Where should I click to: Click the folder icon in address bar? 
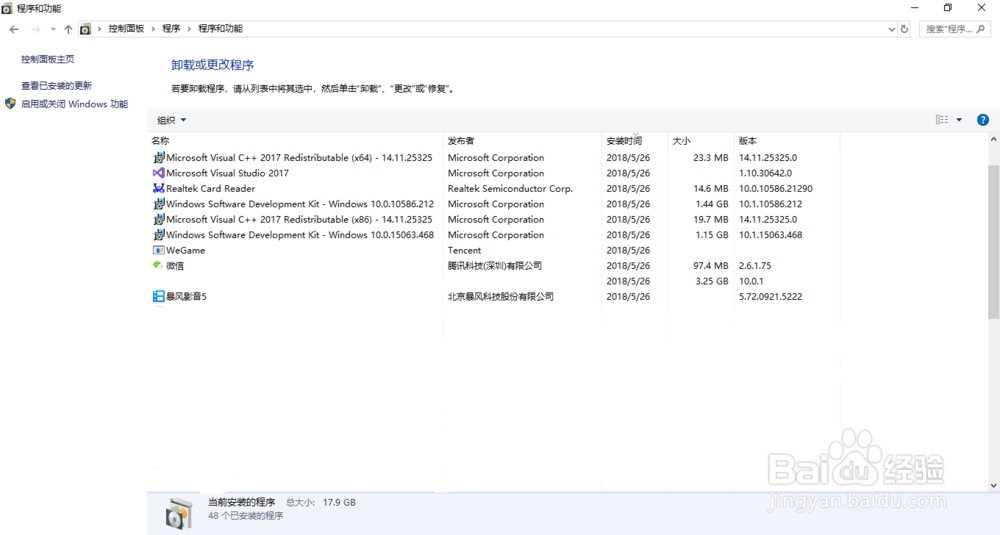[85, 29]
